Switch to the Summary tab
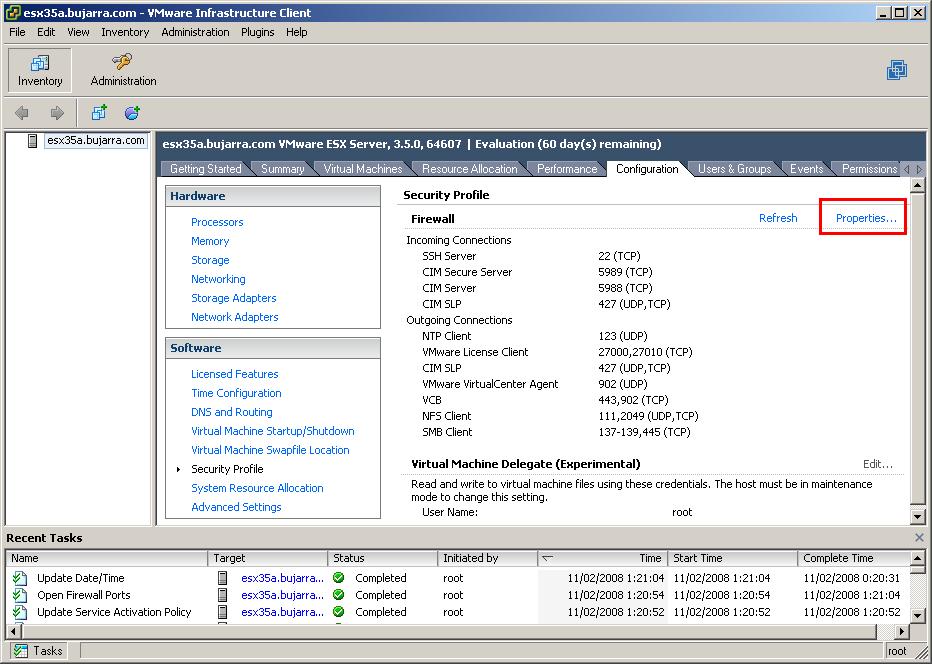Image resolution: width=932 pixels, height=664 pixels. [x=282, y=169]
